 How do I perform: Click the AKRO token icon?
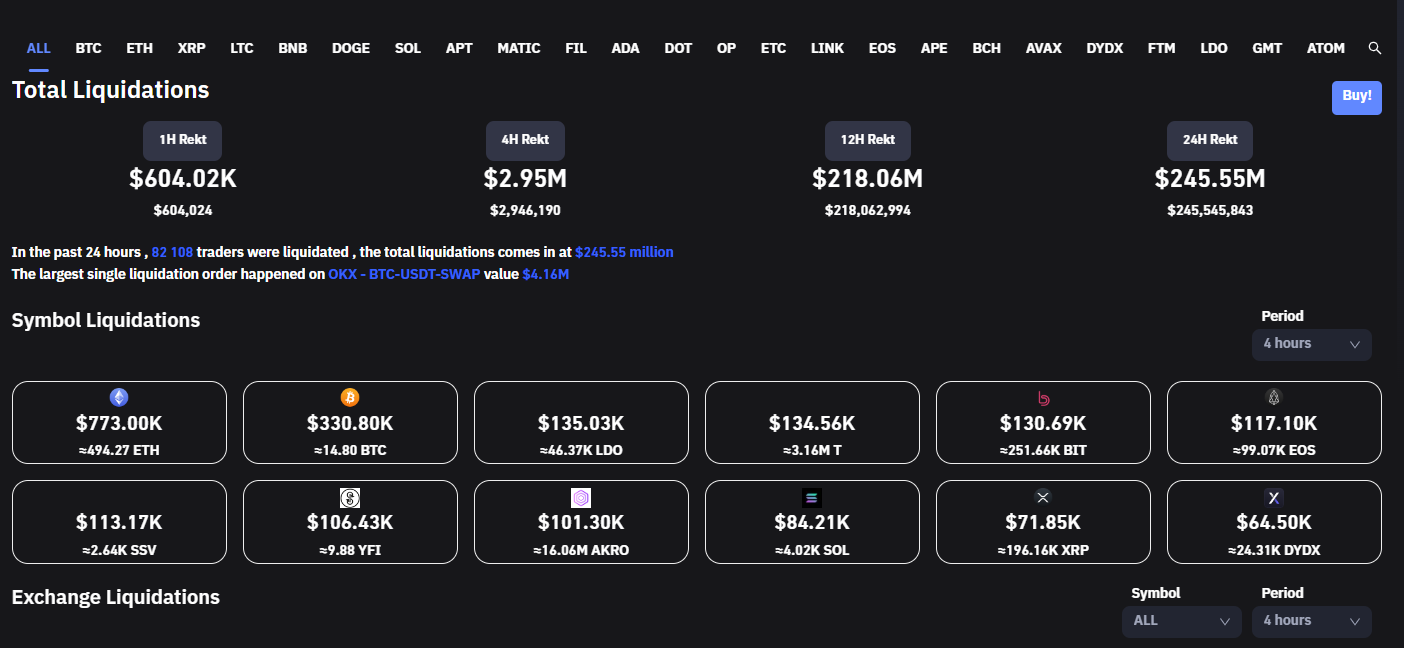(581, 497)
